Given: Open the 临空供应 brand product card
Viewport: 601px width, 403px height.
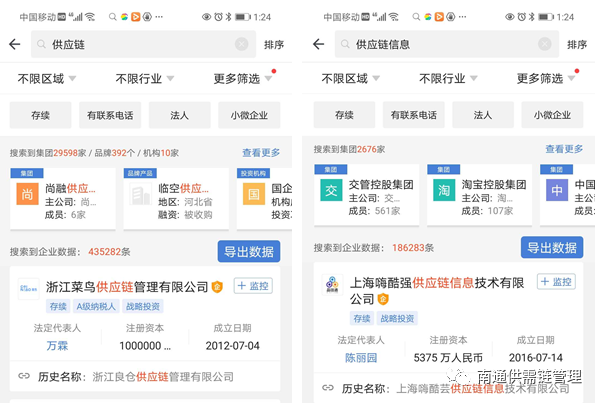Looking at the screenshot, I should pyautogui.click(x=176, y=199).
